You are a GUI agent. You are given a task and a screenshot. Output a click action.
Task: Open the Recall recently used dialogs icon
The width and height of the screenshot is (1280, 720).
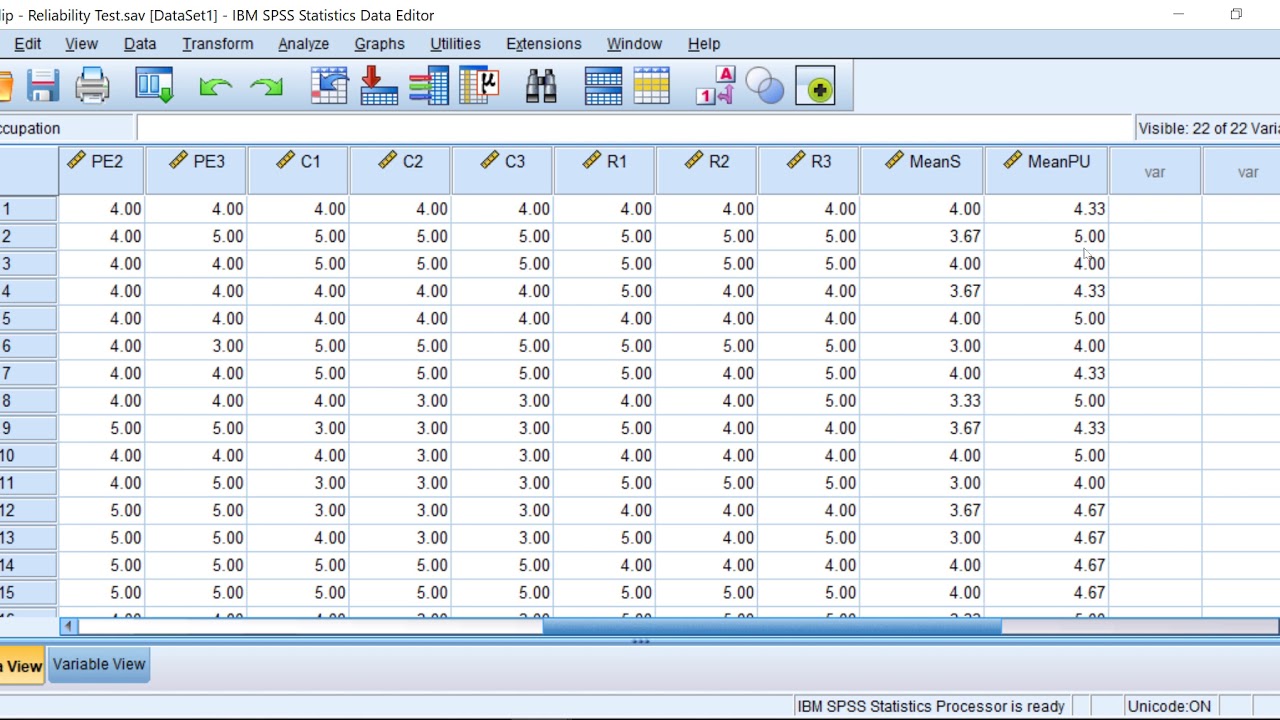[155, 86]
